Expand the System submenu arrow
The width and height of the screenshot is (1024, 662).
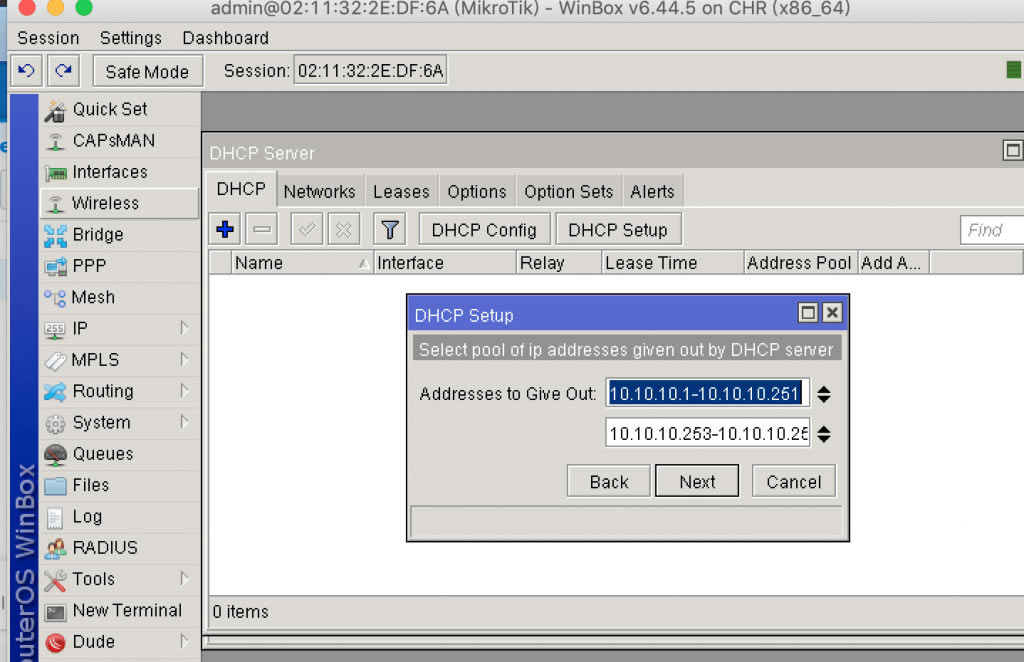coord(184,422)
